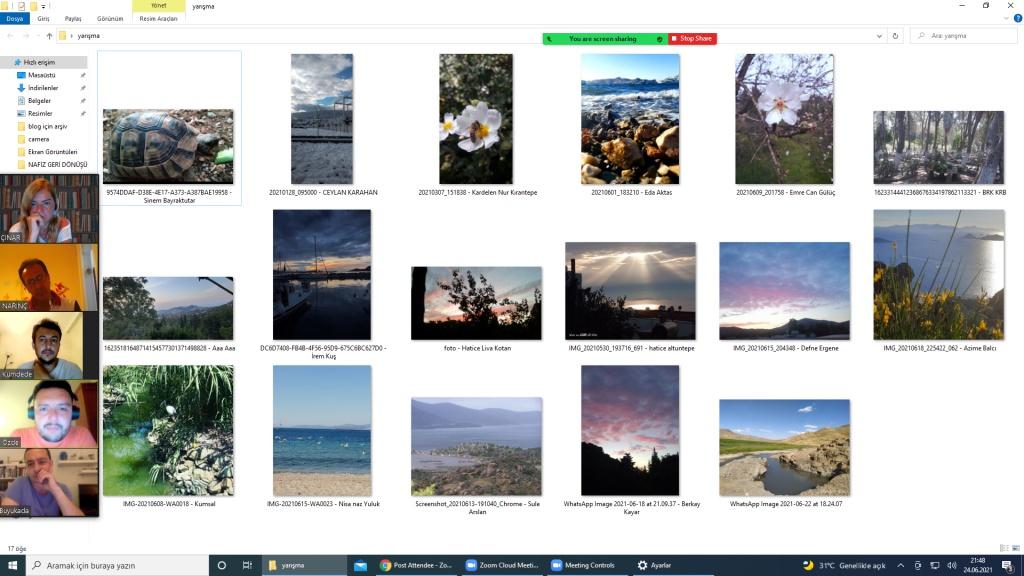Expand the ribbon with the chevron
The width and height of the screenshot is (1024, 576).
(x=1003, y=19)
